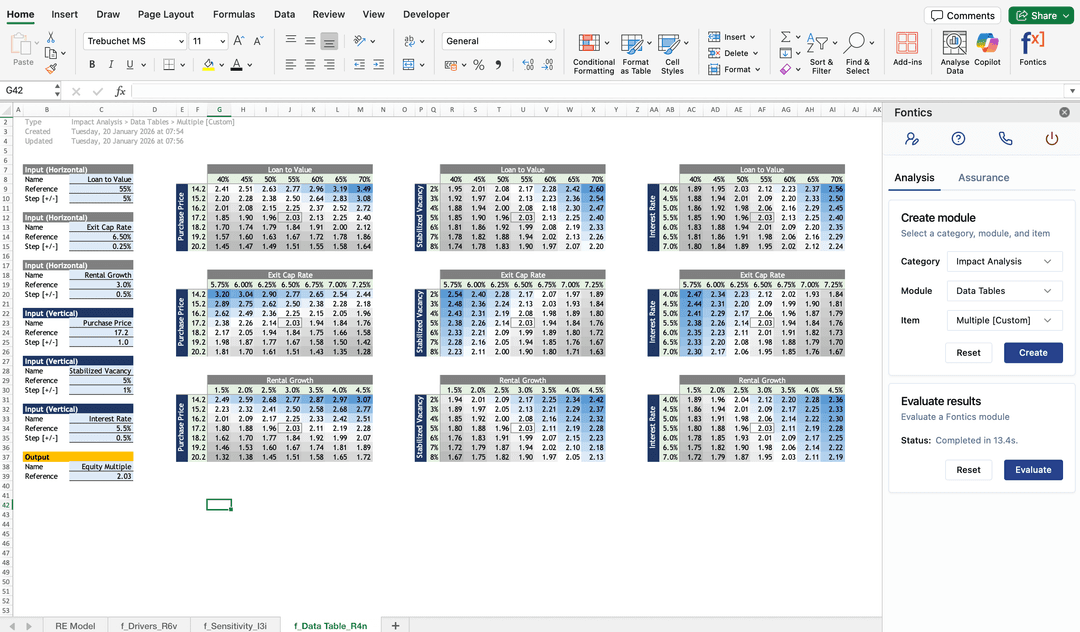1080x632 pixels.
Task: Click the Format Painter brush icon
Action: [x=51, y=68]
